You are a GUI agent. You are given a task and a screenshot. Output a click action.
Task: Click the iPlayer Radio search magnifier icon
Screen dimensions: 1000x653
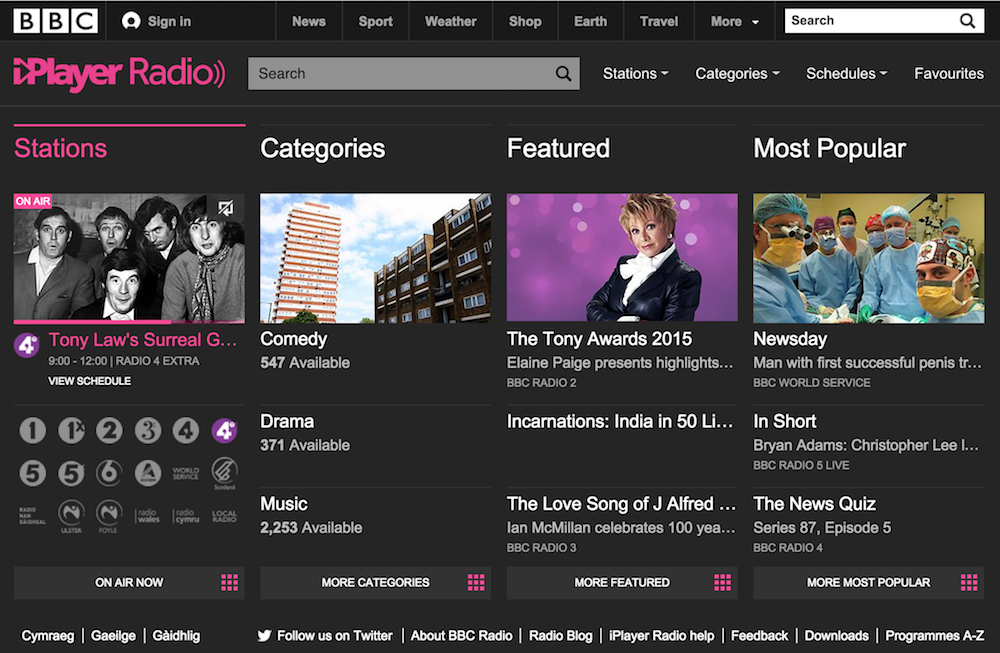tap(564, 73)
